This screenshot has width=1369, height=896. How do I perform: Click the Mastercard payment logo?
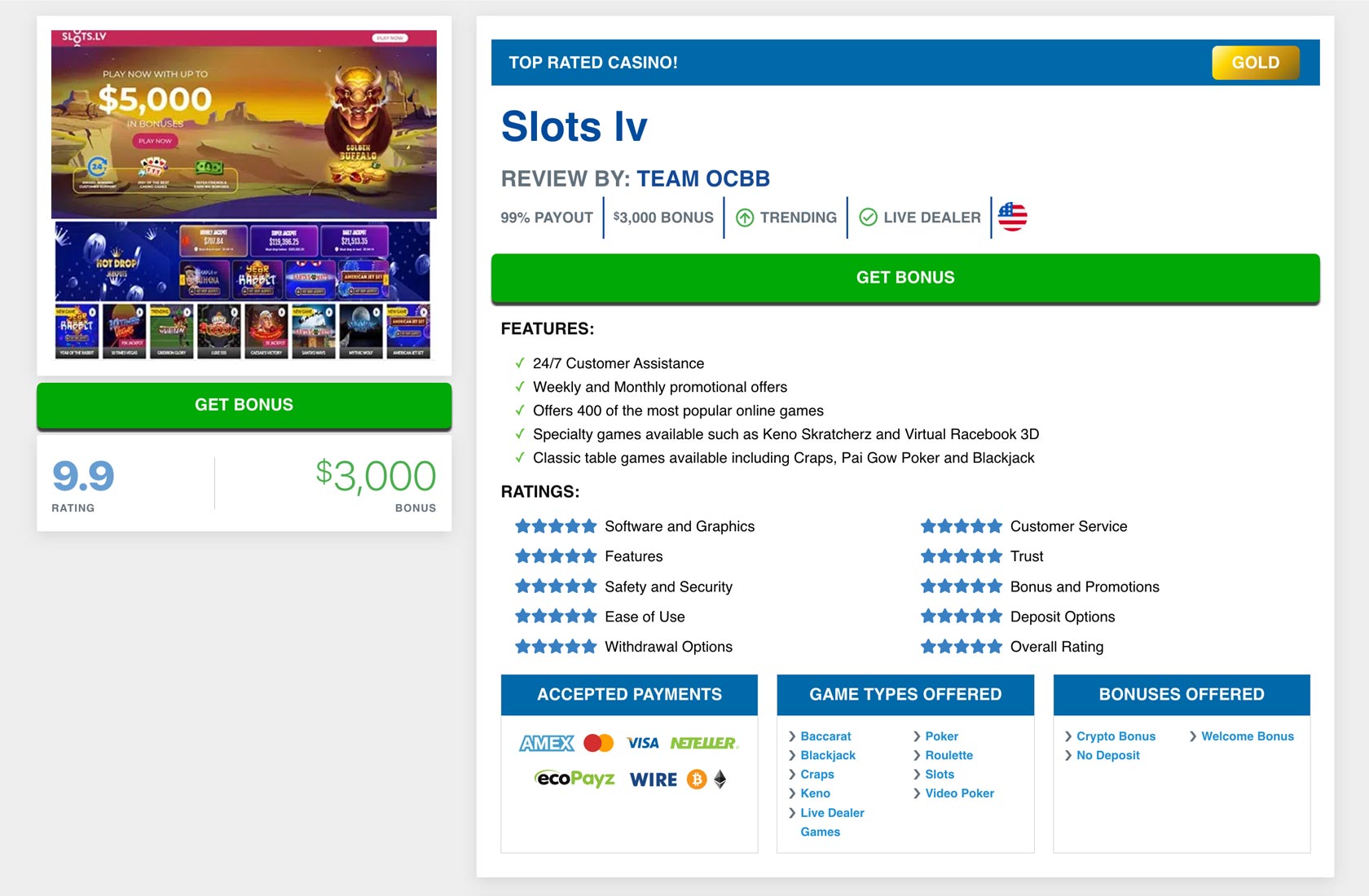599,743
